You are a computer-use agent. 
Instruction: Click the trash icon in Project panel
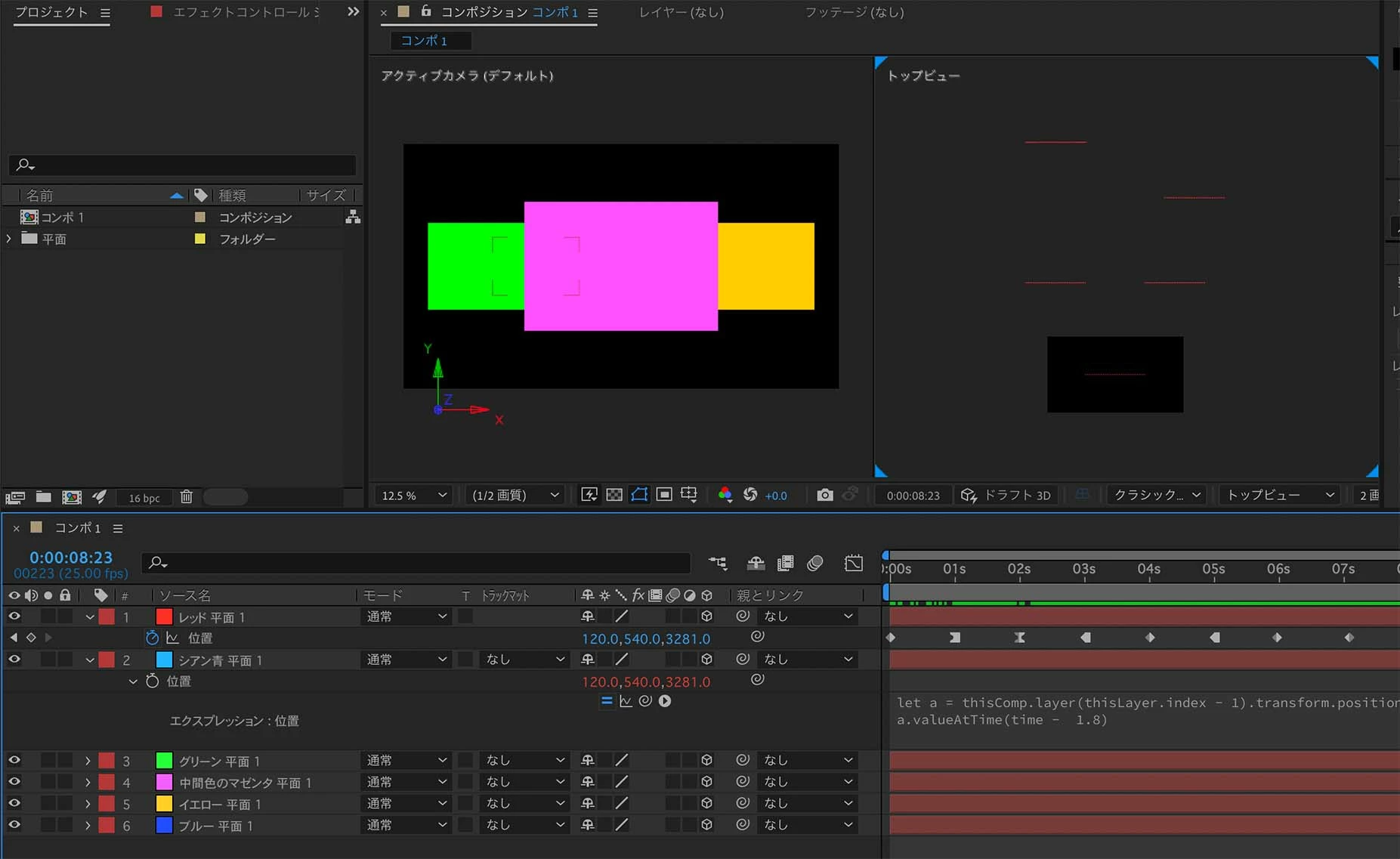tap(187, 497)
